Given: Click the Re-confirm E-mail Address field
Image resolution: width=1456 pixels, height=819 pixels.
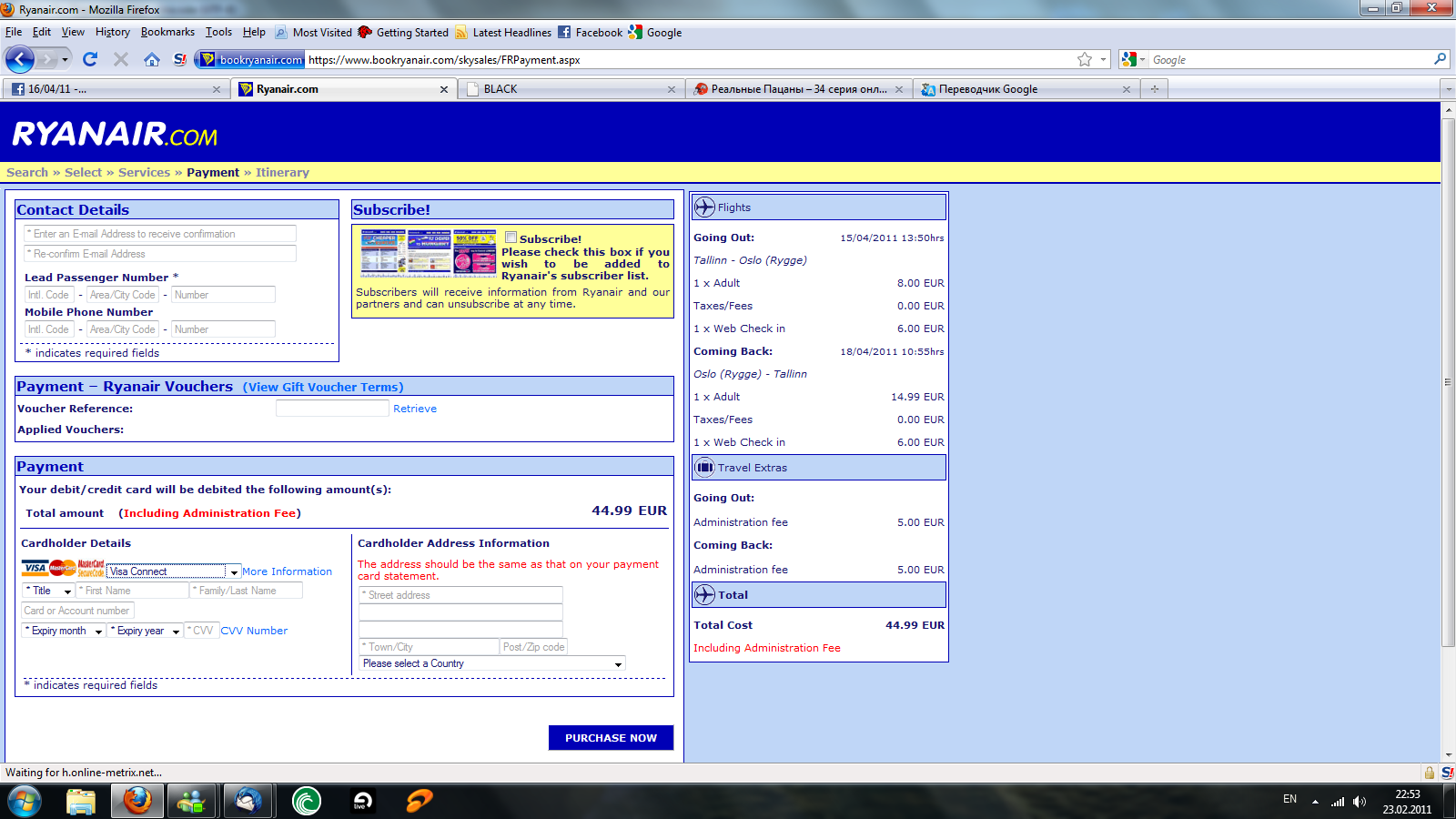Looking at the screenshot, I should click(160, 254).
